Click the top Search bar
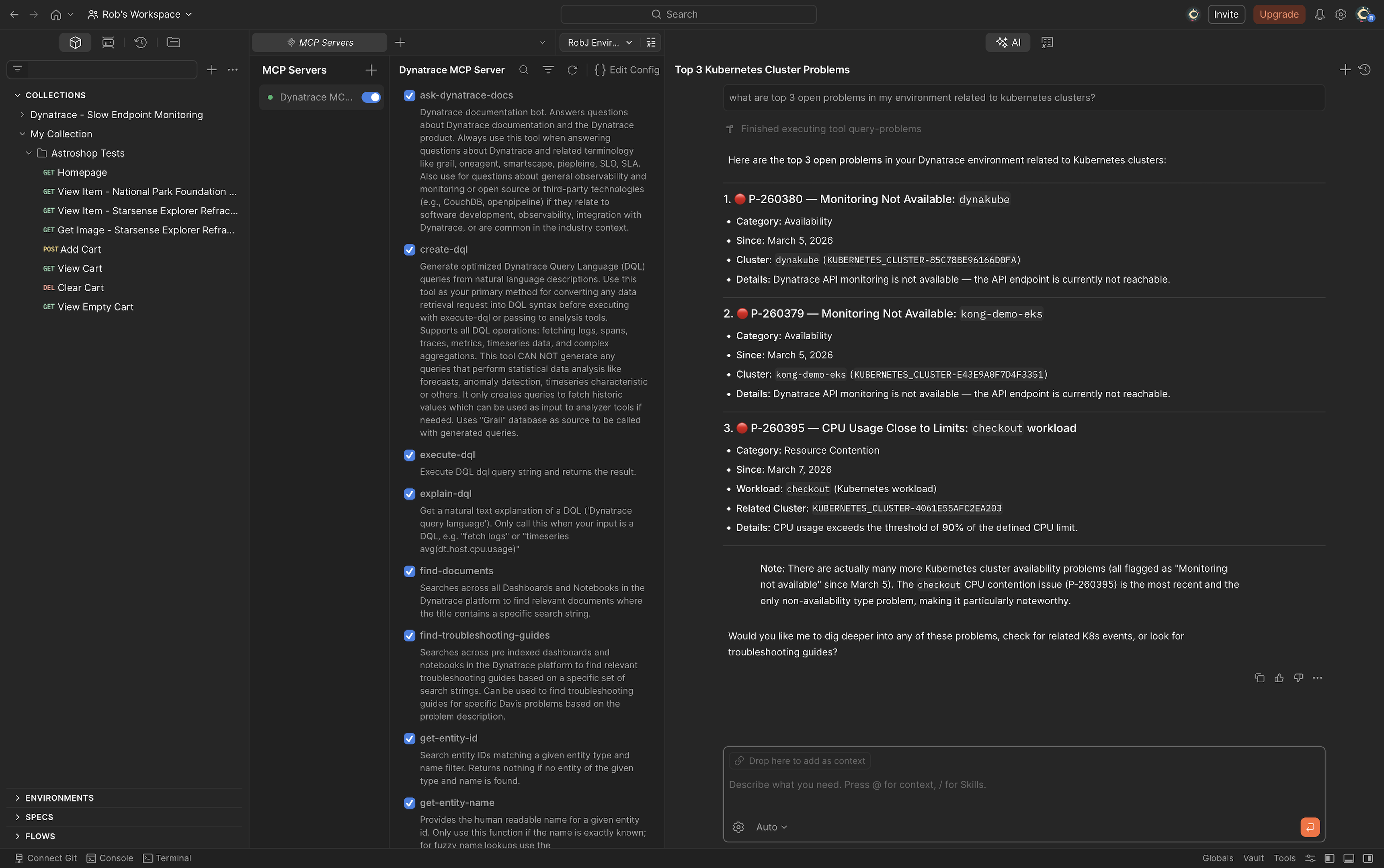 pyautogui.click(x=688, y=14)
